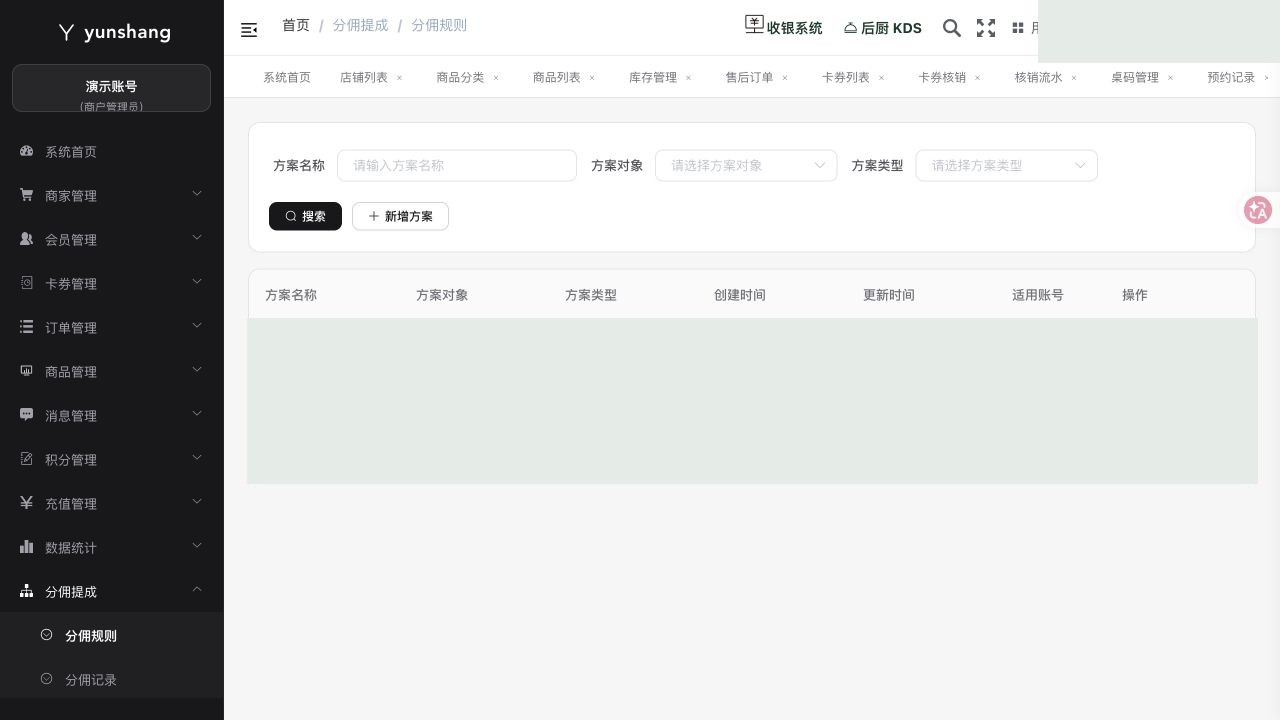The height and width of the screenshot is (720, 1280).
Task: Expand the 消息管理 sidebar menu
Action: tap(112, 416)
